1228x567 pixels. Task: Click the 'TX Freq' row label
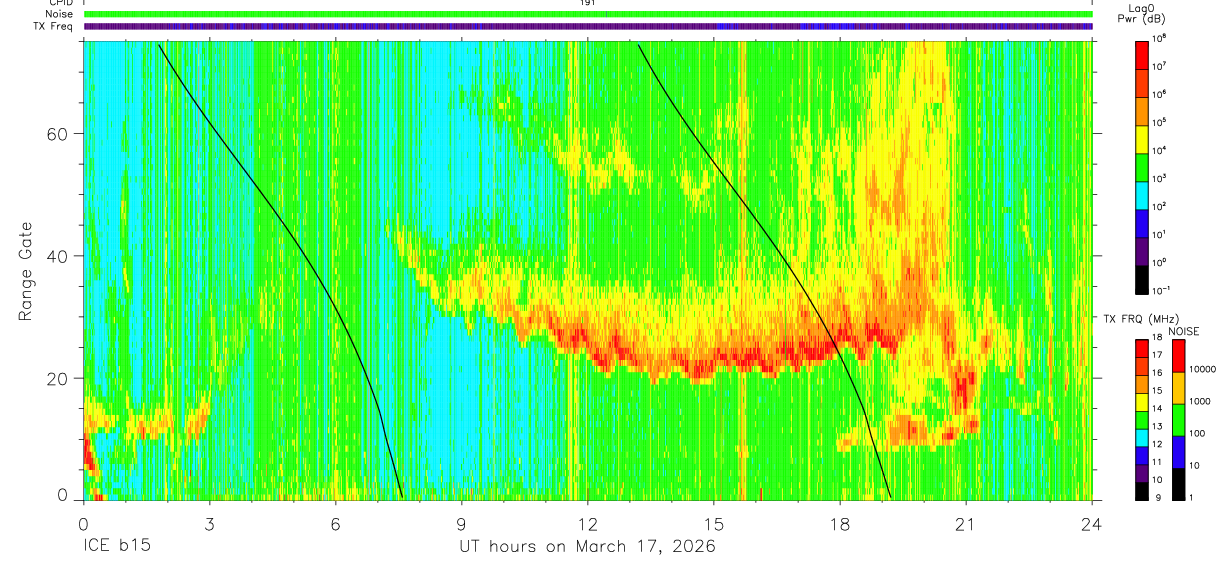click(x=53, y=26)
